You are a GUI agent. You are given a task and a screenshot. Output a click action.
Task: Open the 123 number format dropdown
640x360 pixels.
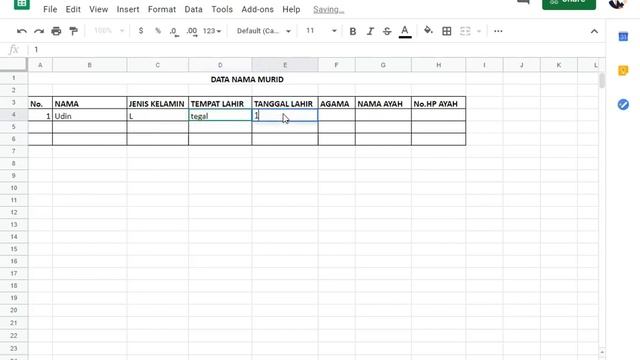pyautogui.click(x=212, y=31)
